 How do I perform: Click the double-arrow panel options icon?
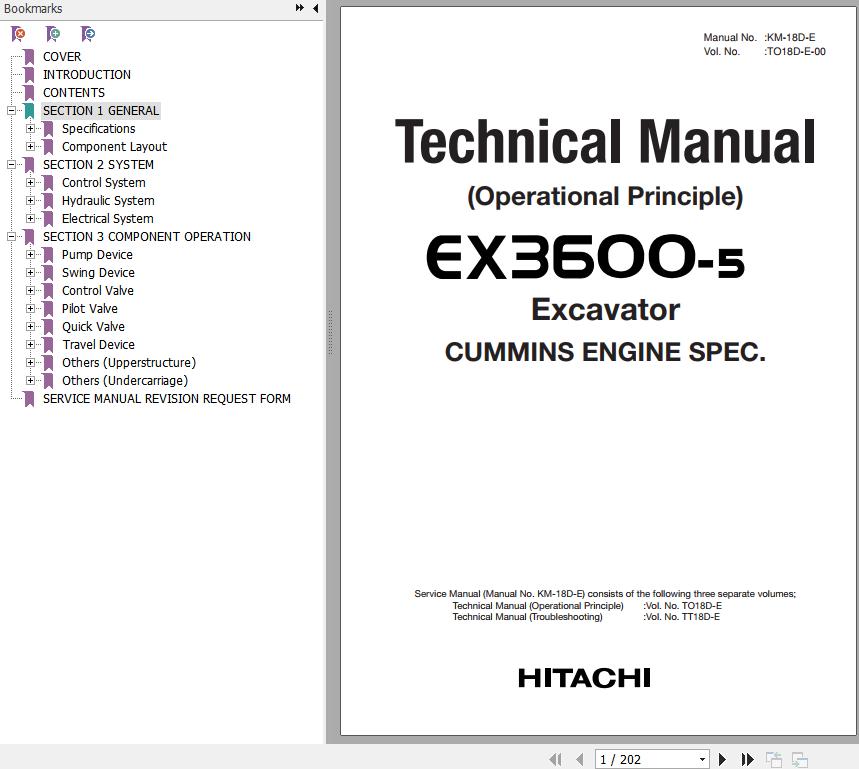(299, 8)
